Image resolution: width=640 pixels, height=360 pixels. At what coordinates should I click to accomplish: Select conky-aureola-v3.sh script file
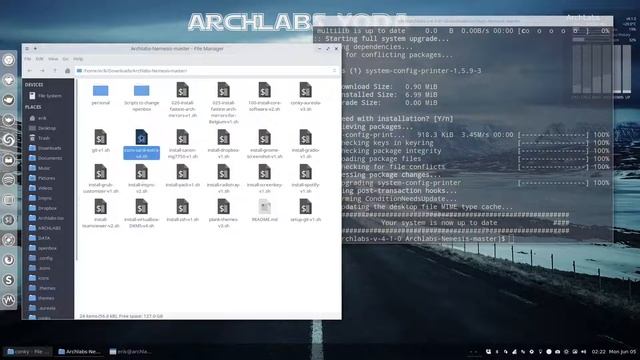click(x=305, y=97)
